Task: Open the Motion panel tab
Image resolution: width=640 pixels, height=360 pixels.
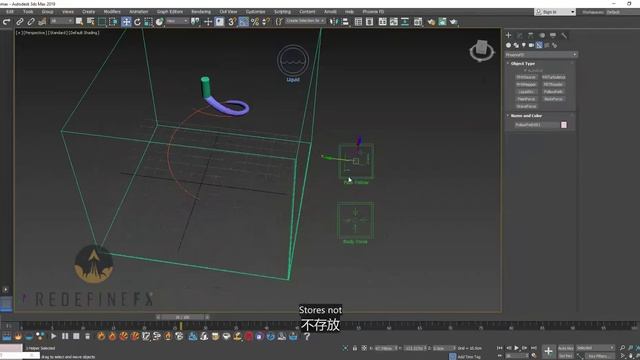Action: (x=542, y=36)
